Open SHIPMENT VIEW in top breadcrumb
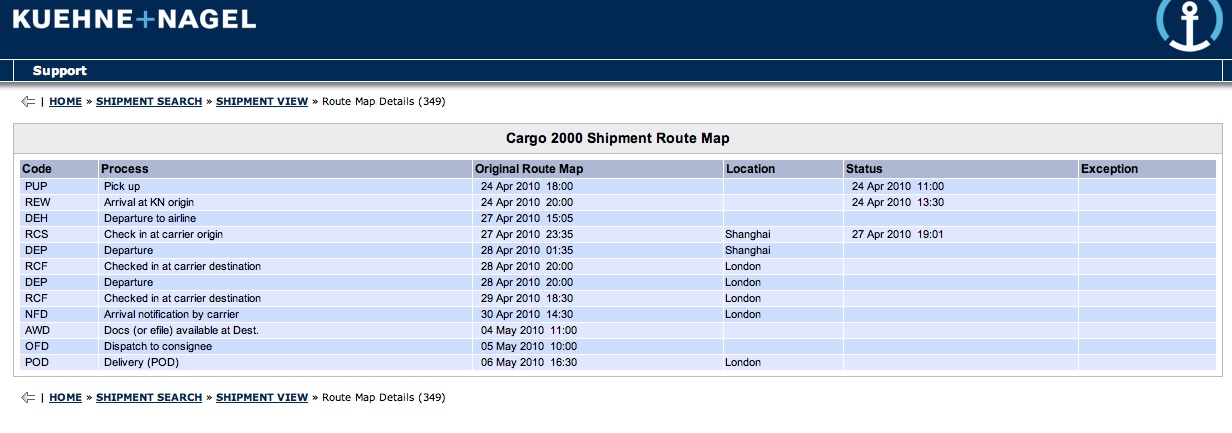1232x433 pixels. click(x=262, y=102)
